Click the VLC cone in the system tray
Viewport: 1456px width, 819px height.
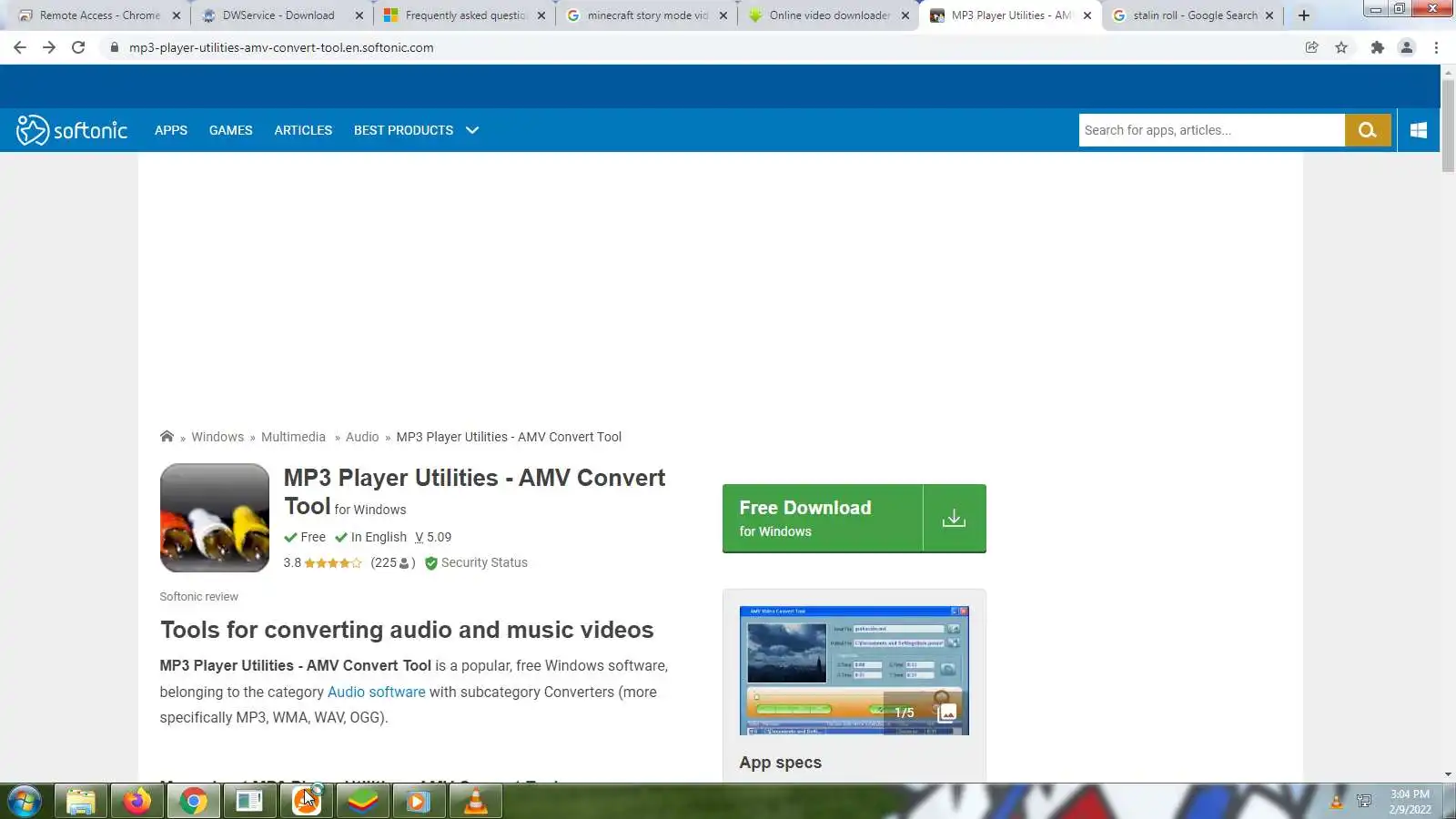point(1336,802)
